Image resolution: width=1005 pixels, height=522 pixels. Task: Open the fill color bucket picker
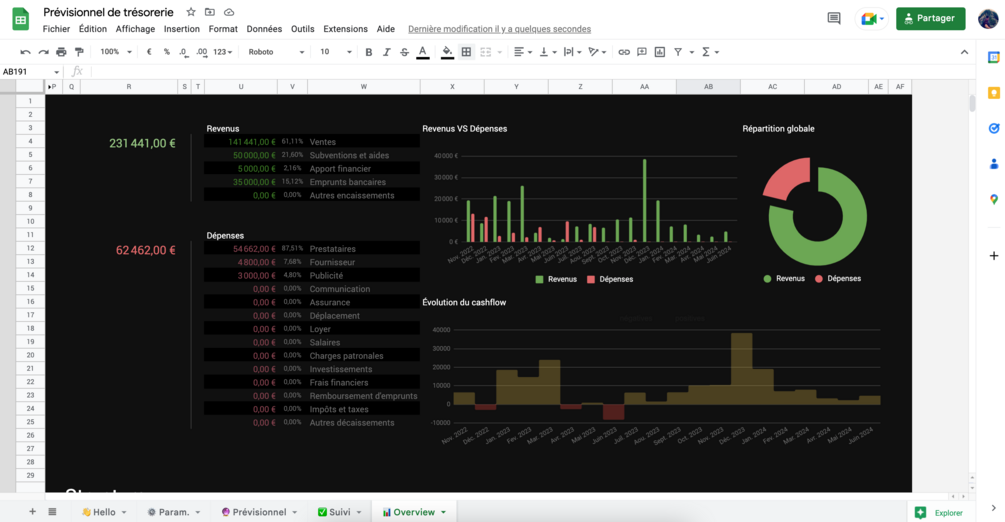click(x=447, y=53)
